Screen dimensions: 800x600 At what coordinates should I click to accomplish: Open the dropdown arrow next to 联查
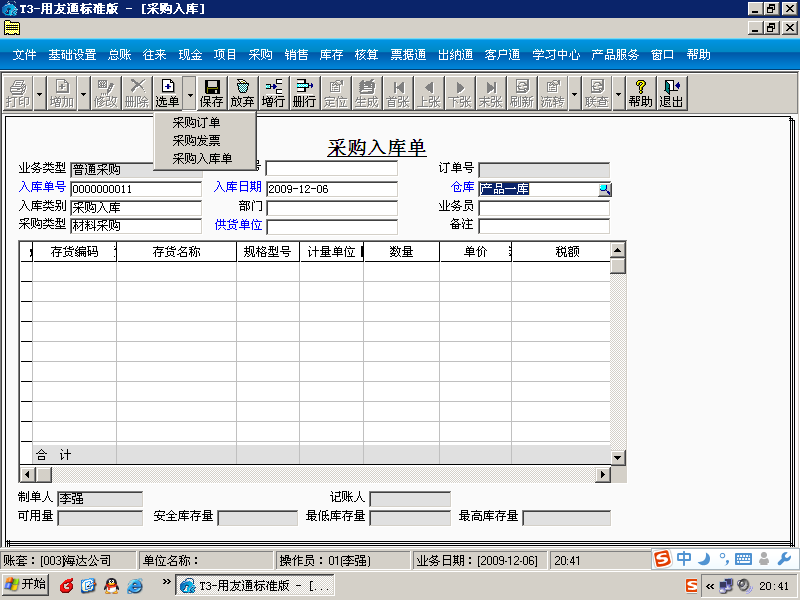pos(618,94)
